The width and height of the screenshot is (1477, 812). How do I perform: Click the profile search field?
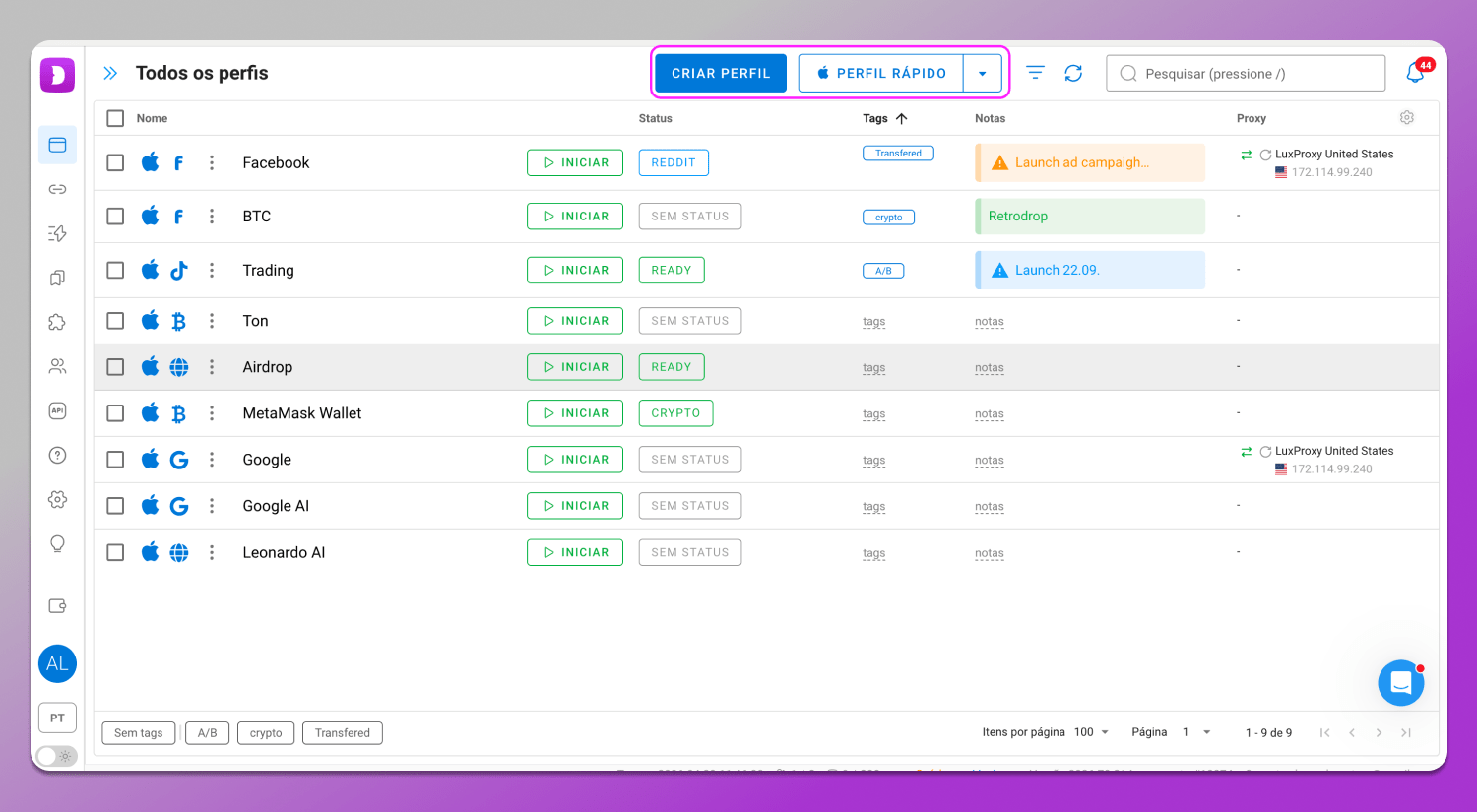(x=1246, y=74)
